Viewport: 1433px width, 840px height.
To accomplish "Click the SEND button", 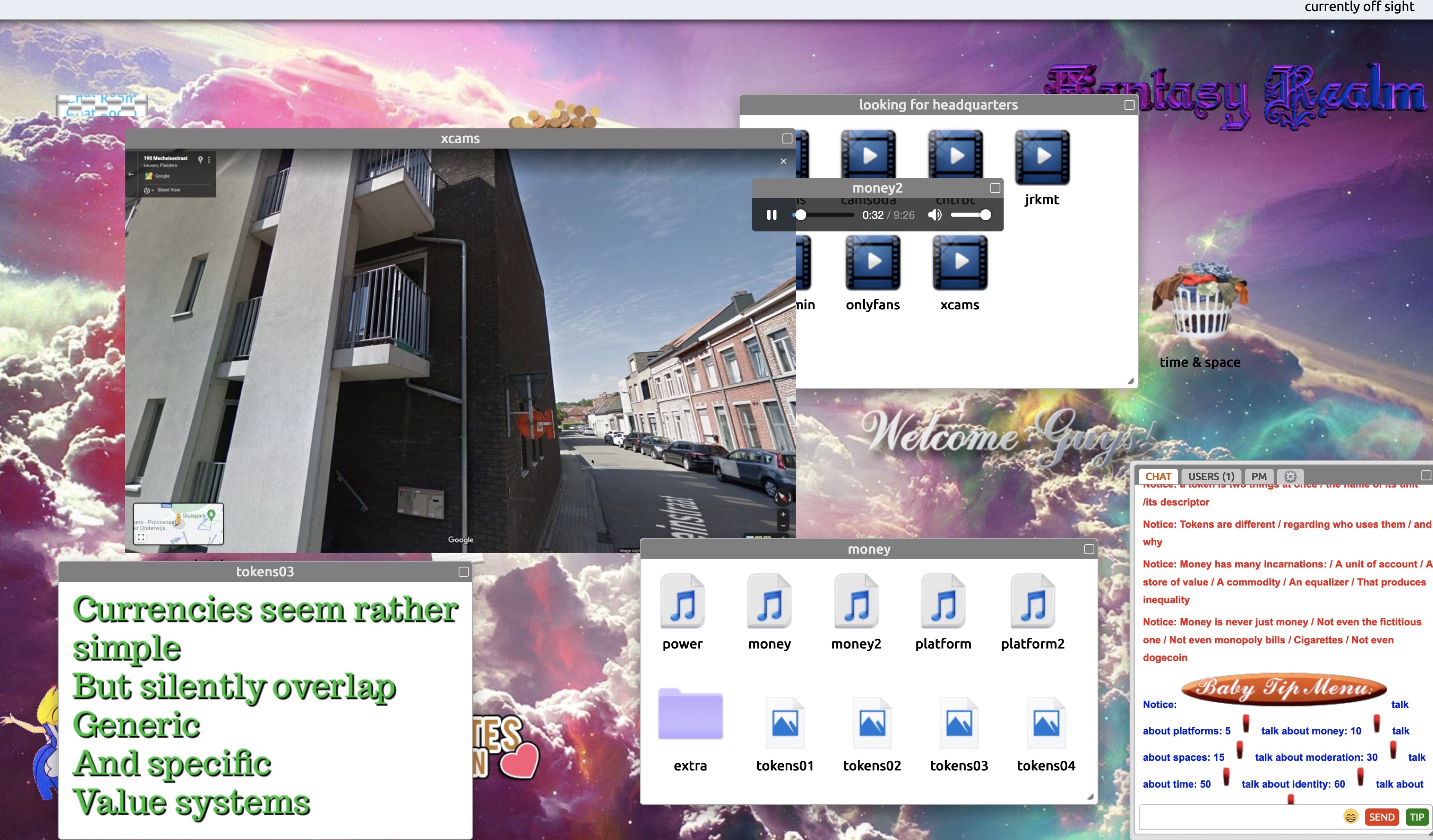I will pos(1381,817).
